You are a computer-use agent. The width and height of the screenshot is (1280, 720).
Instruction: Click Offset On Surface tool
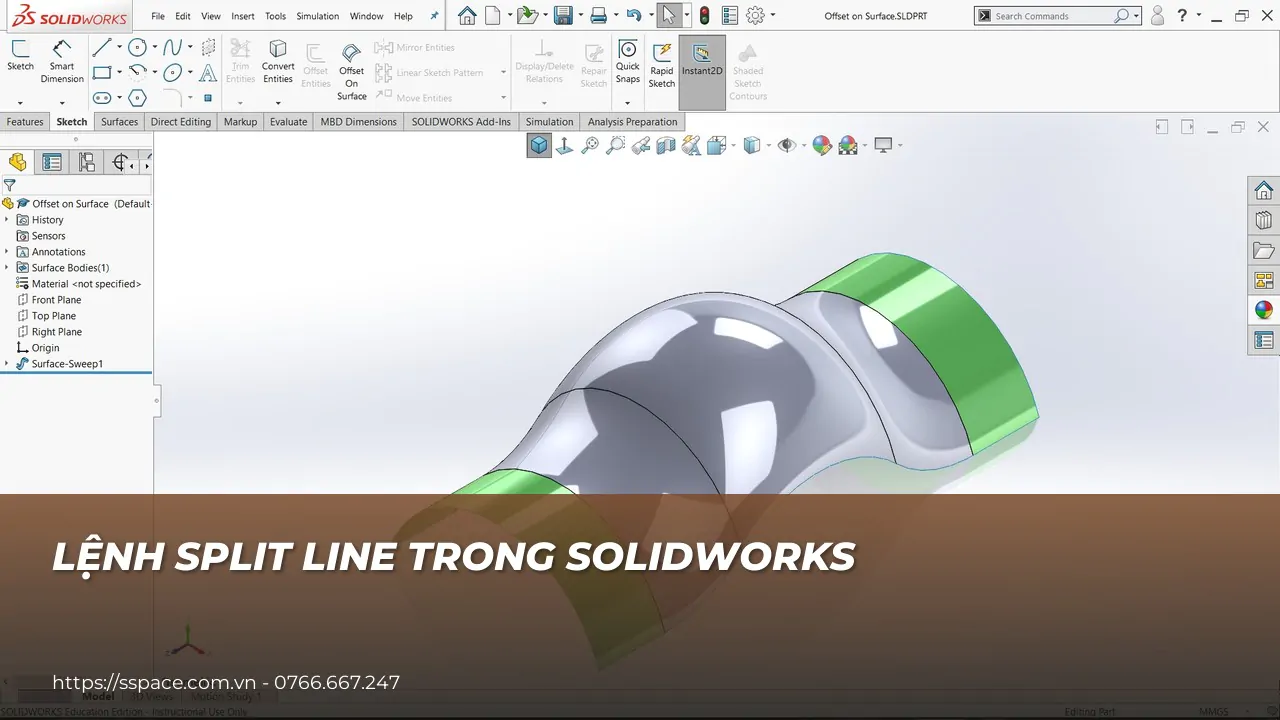coord(351,72)
